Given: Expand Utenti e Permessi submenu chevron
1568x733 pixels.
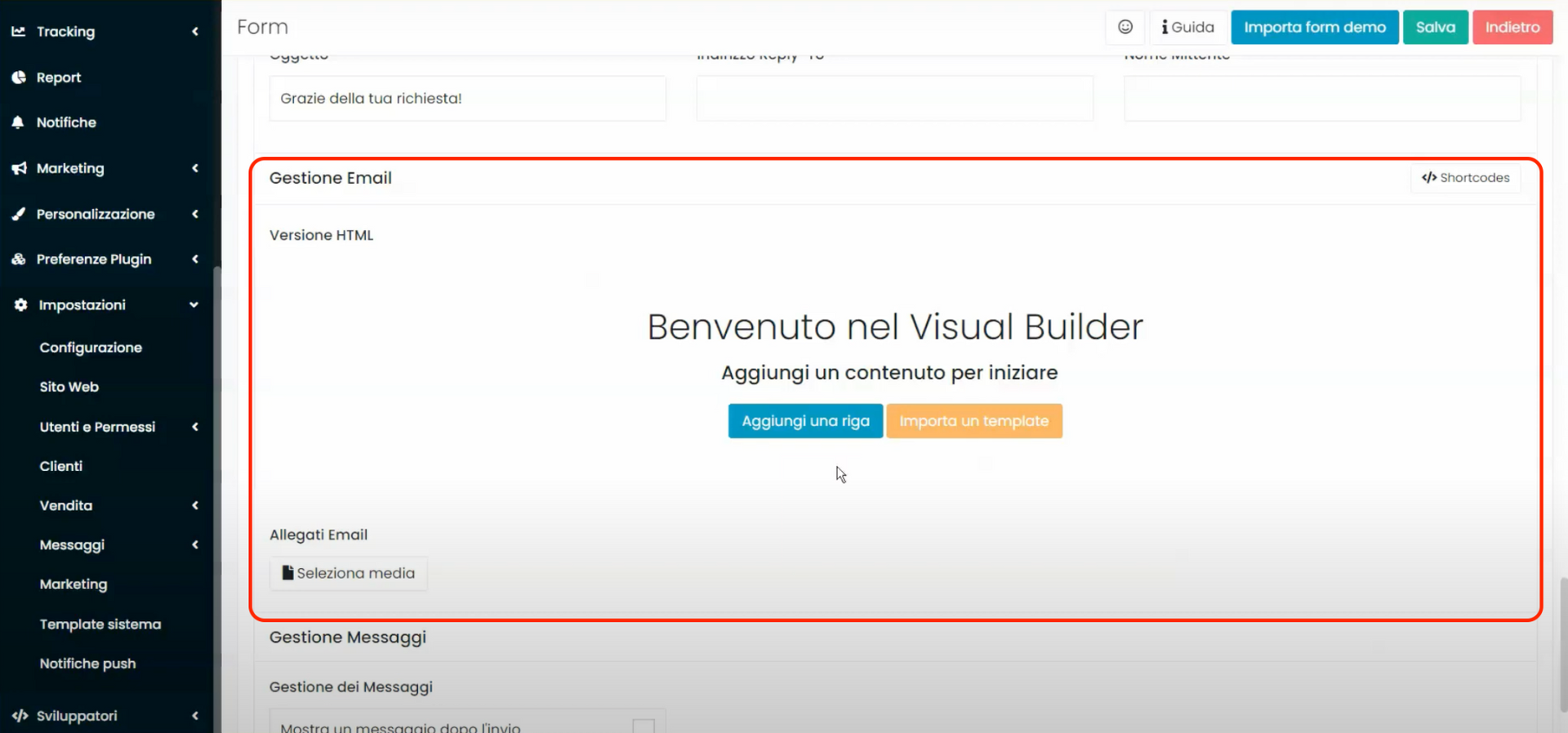Looking at the screenshot, I should (x=195, y=427).
